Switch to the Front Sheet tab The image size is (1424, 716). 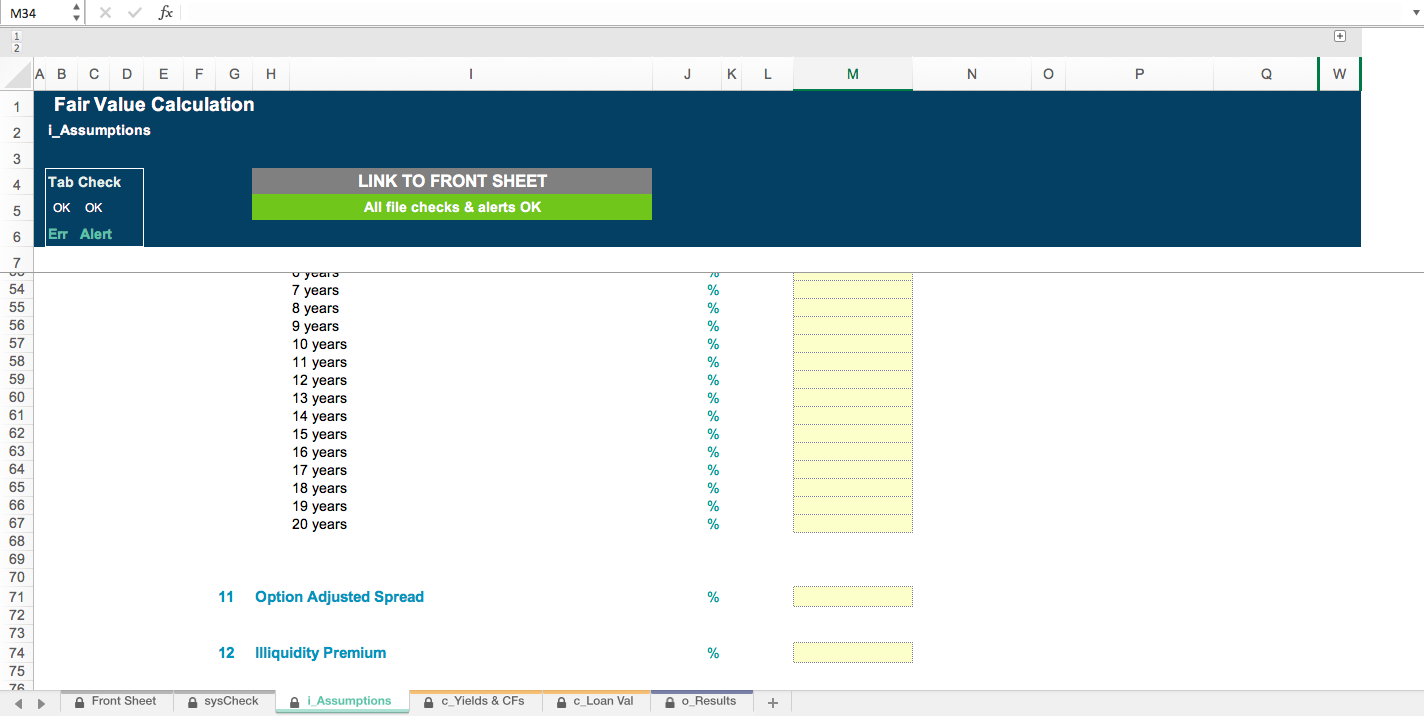116,702
